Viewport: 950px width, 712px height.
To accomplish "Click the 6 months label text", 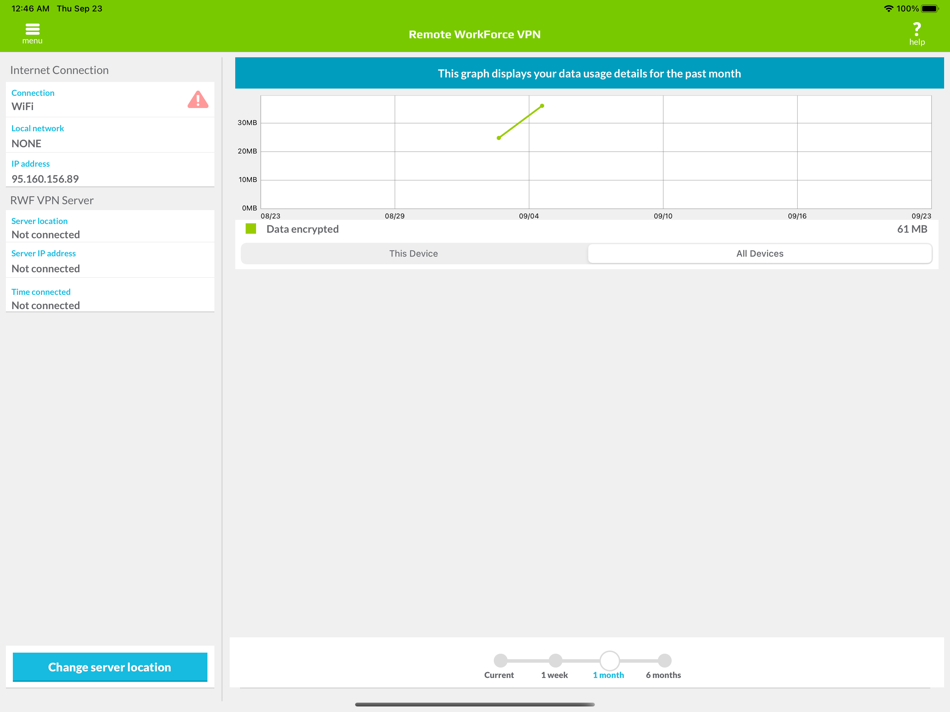I will tap(663, 675).
